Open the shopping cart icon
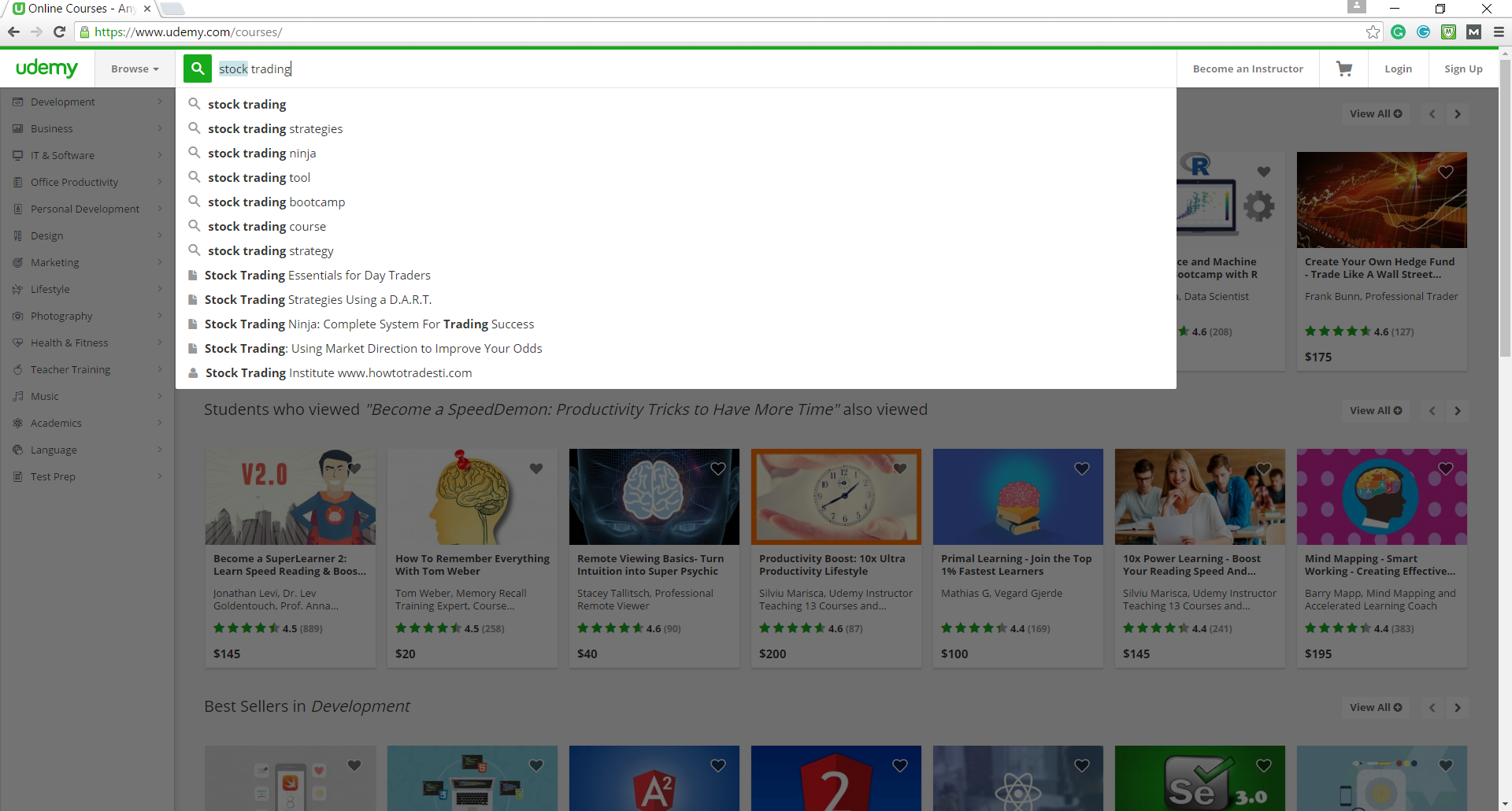 [x=1344, y=69]
